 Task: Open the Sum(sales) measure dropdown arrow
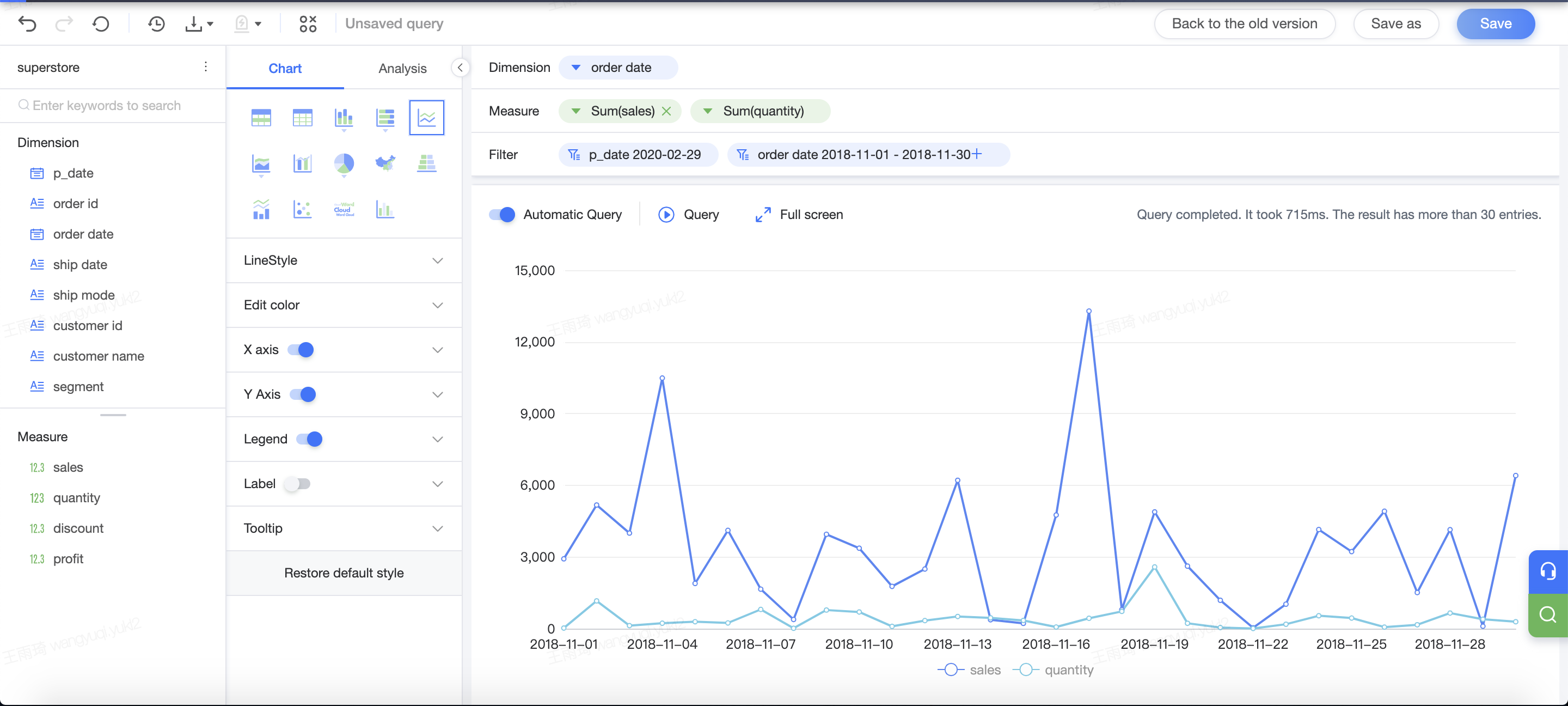[575, 111]
